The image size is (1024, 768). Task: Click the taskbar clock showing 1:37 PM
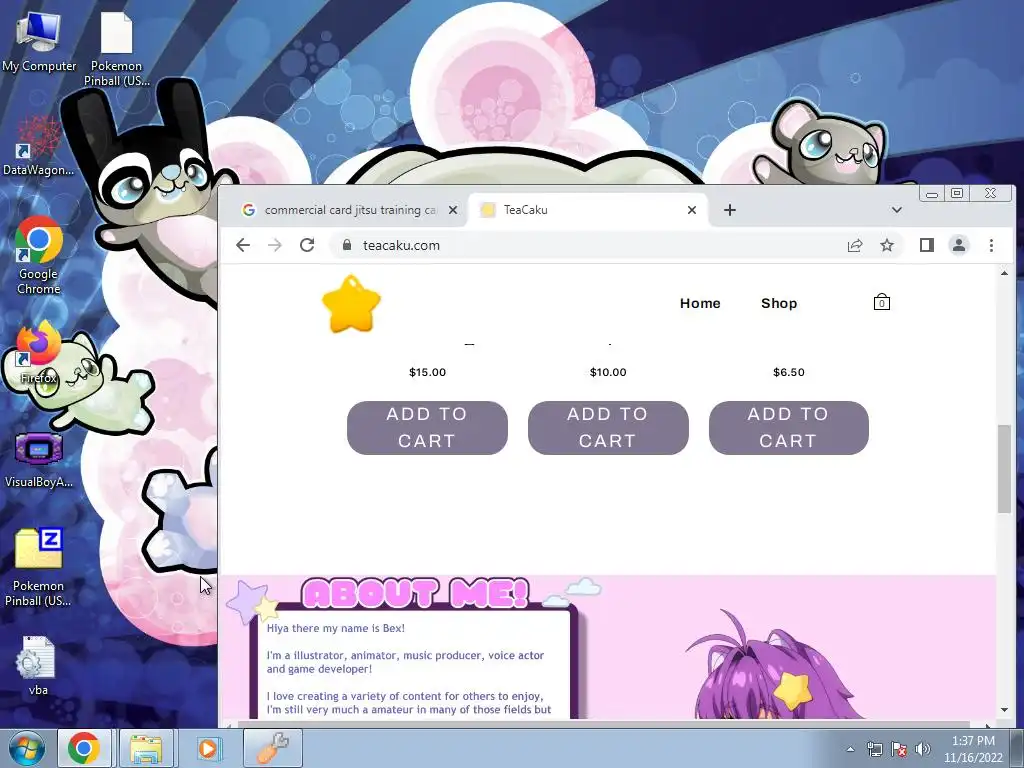(x=973, y=749)
